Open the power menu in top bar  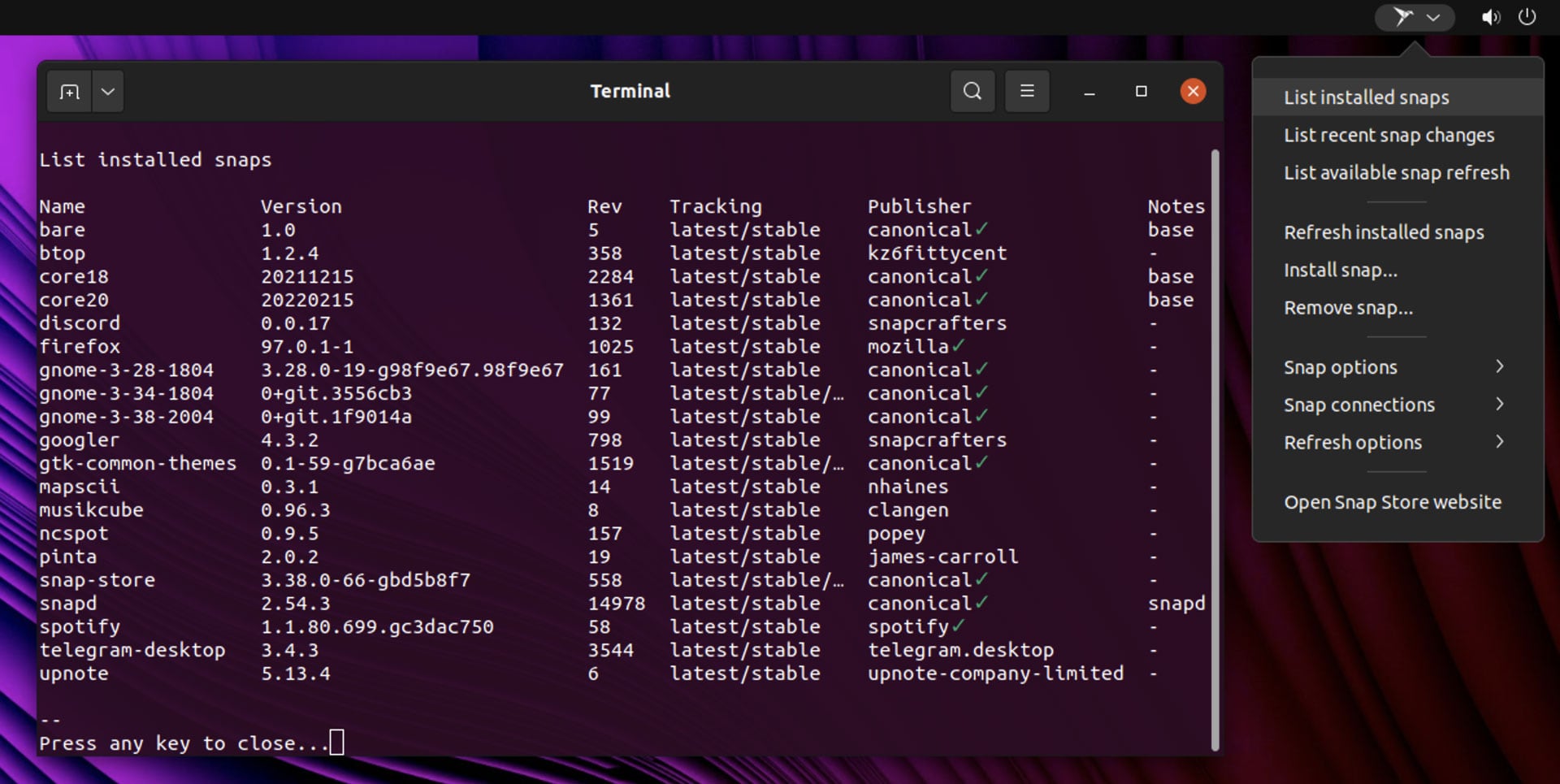[1527, 17]
